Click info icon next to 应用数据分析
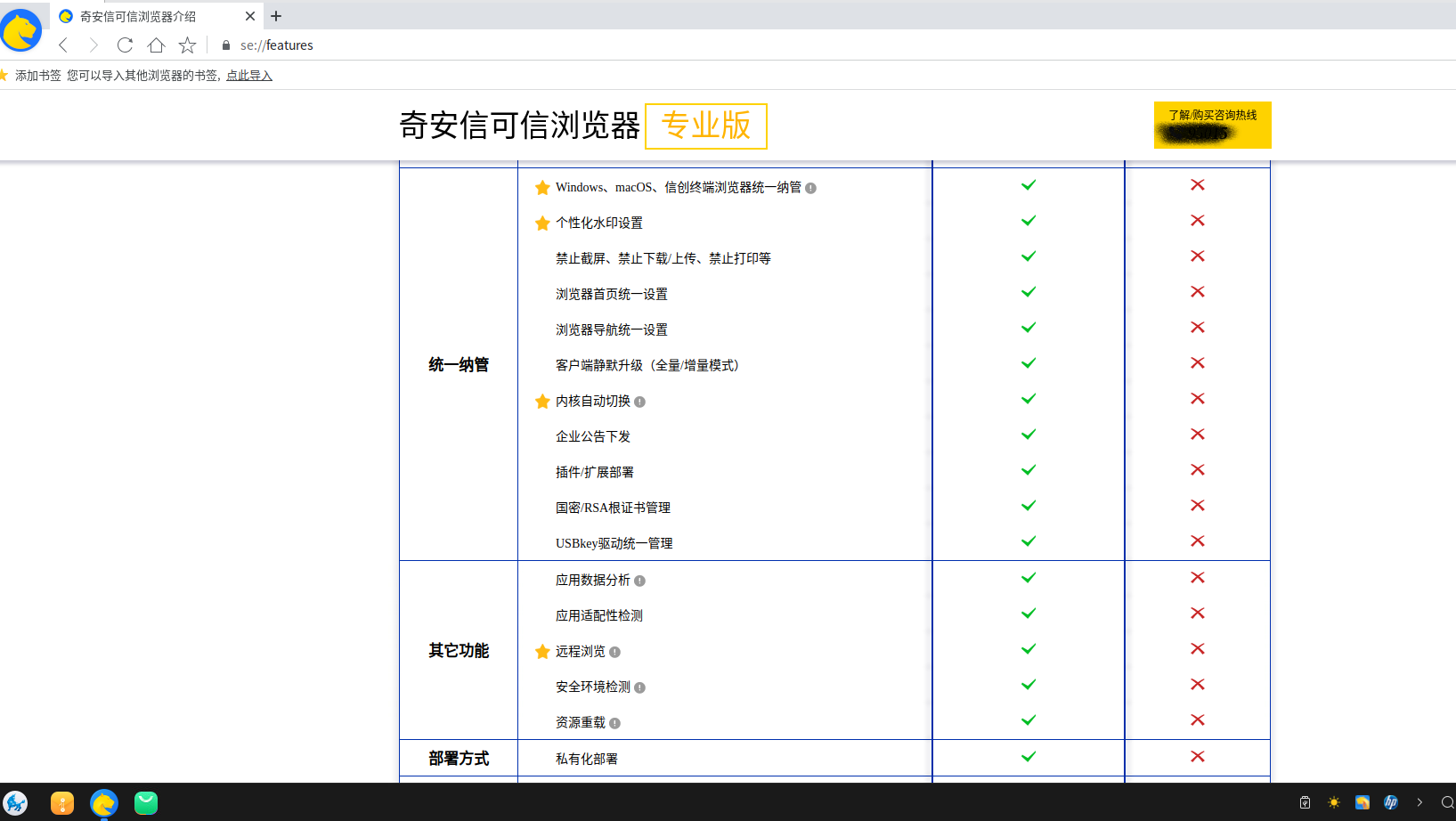 tap(639, 581)
